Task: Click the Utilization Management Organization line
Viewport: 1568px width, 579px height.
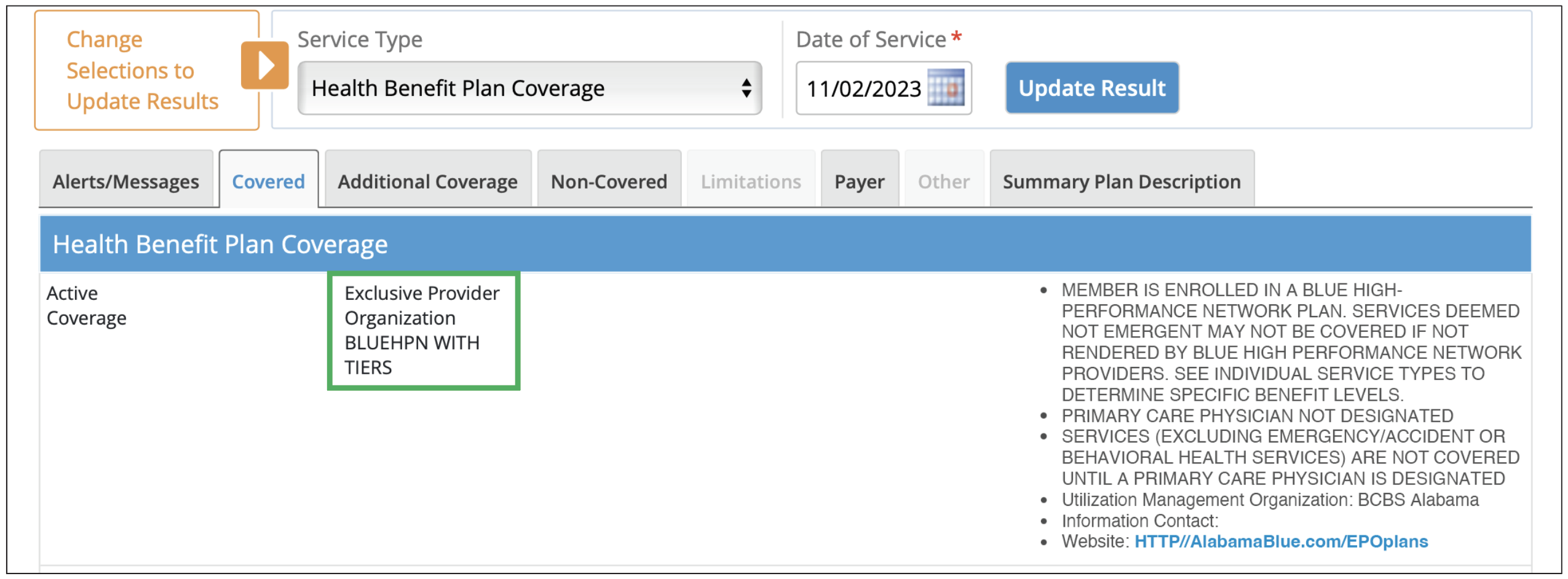Action: (x=1269, y=500)
